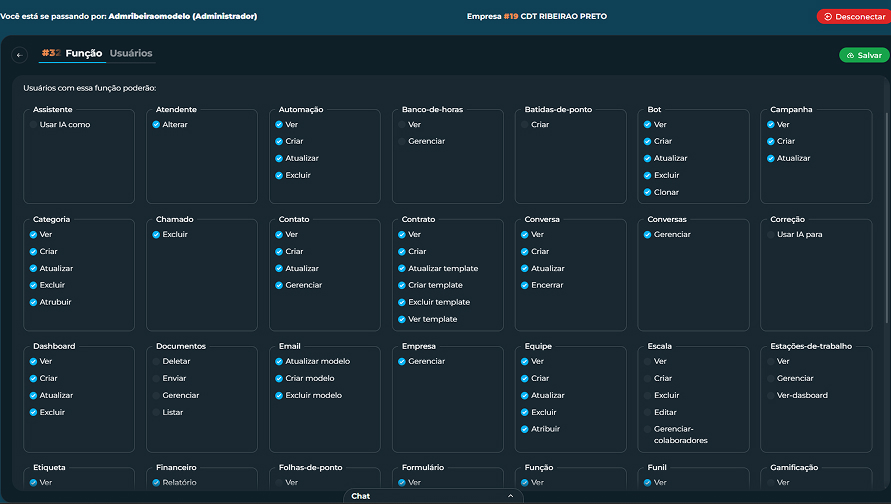Check Documentos Enviar permission
Viewport: 891px width, 504px height.
[x=156, y=378]
